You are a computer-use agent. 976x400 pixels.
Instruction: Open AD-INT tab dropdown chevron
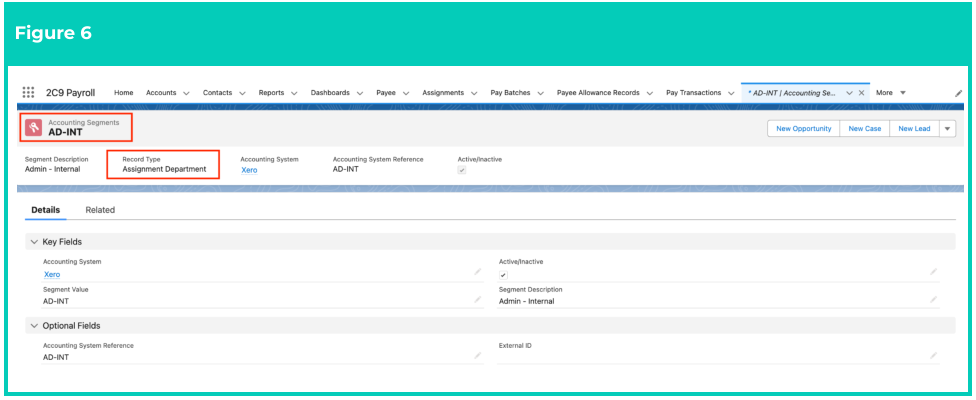[x=849, y=93]
